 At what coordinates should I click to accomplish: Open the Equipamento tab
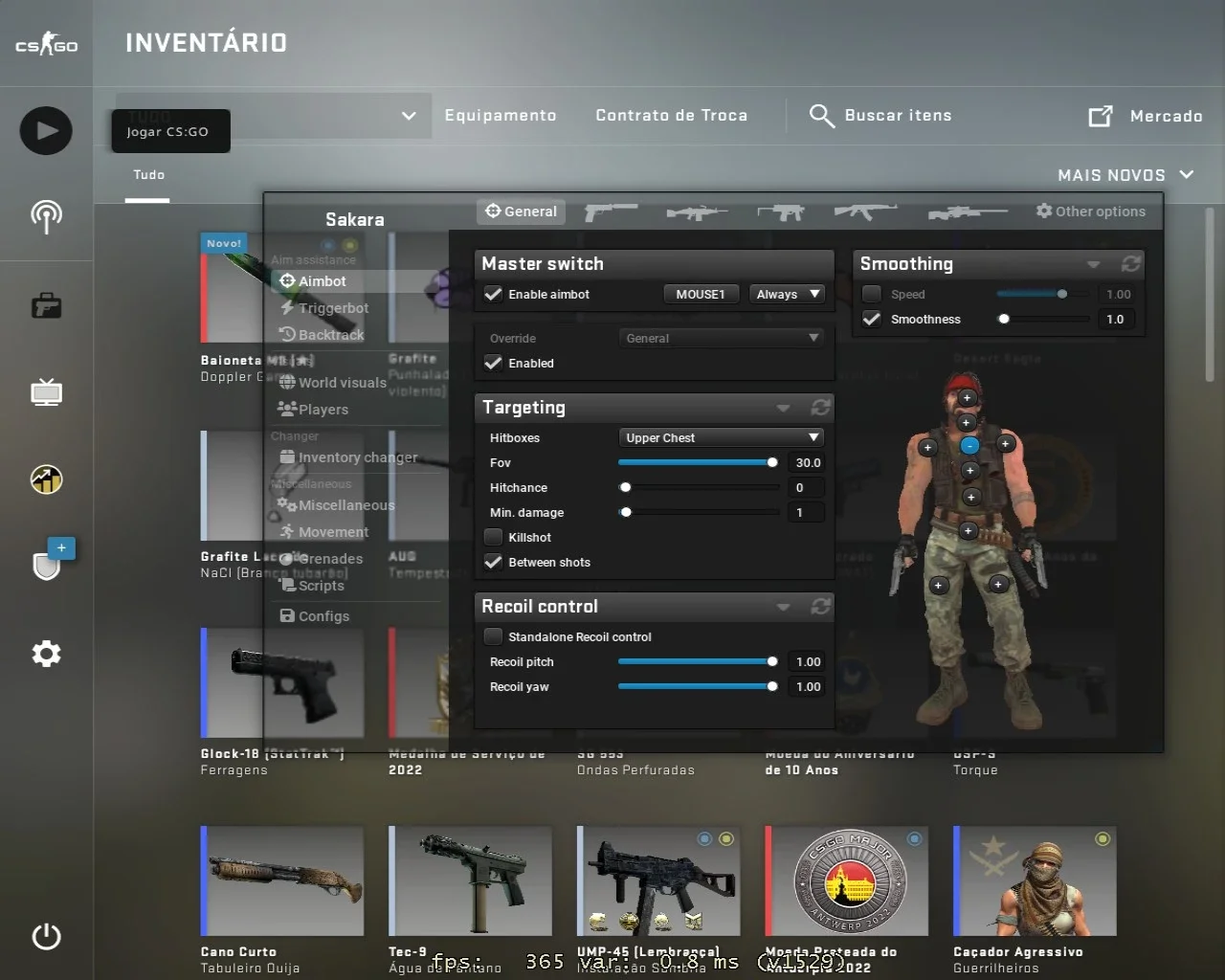[501, 116]
